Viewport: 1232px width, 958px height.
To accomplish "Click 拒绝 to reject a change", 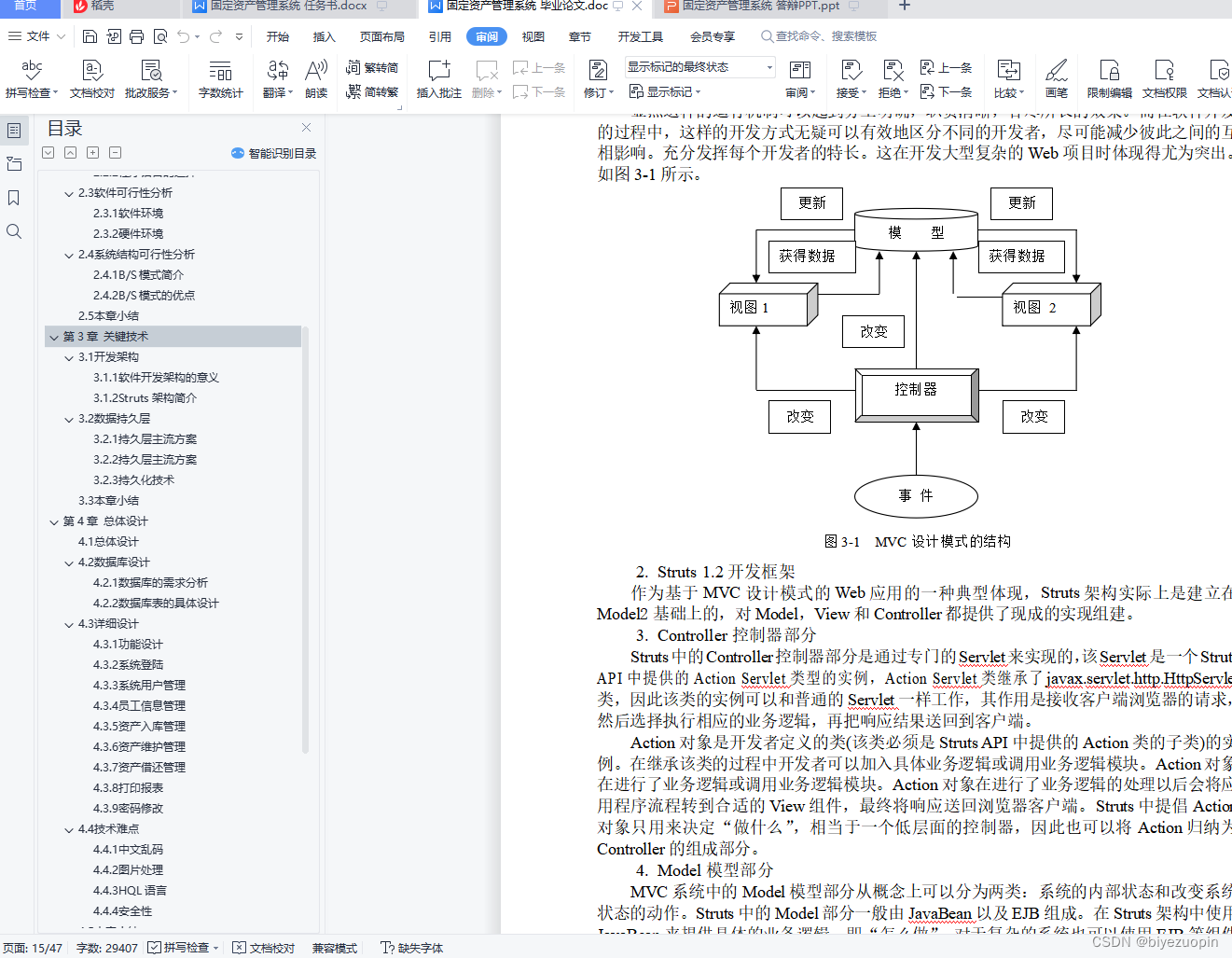I will [893, 78].
